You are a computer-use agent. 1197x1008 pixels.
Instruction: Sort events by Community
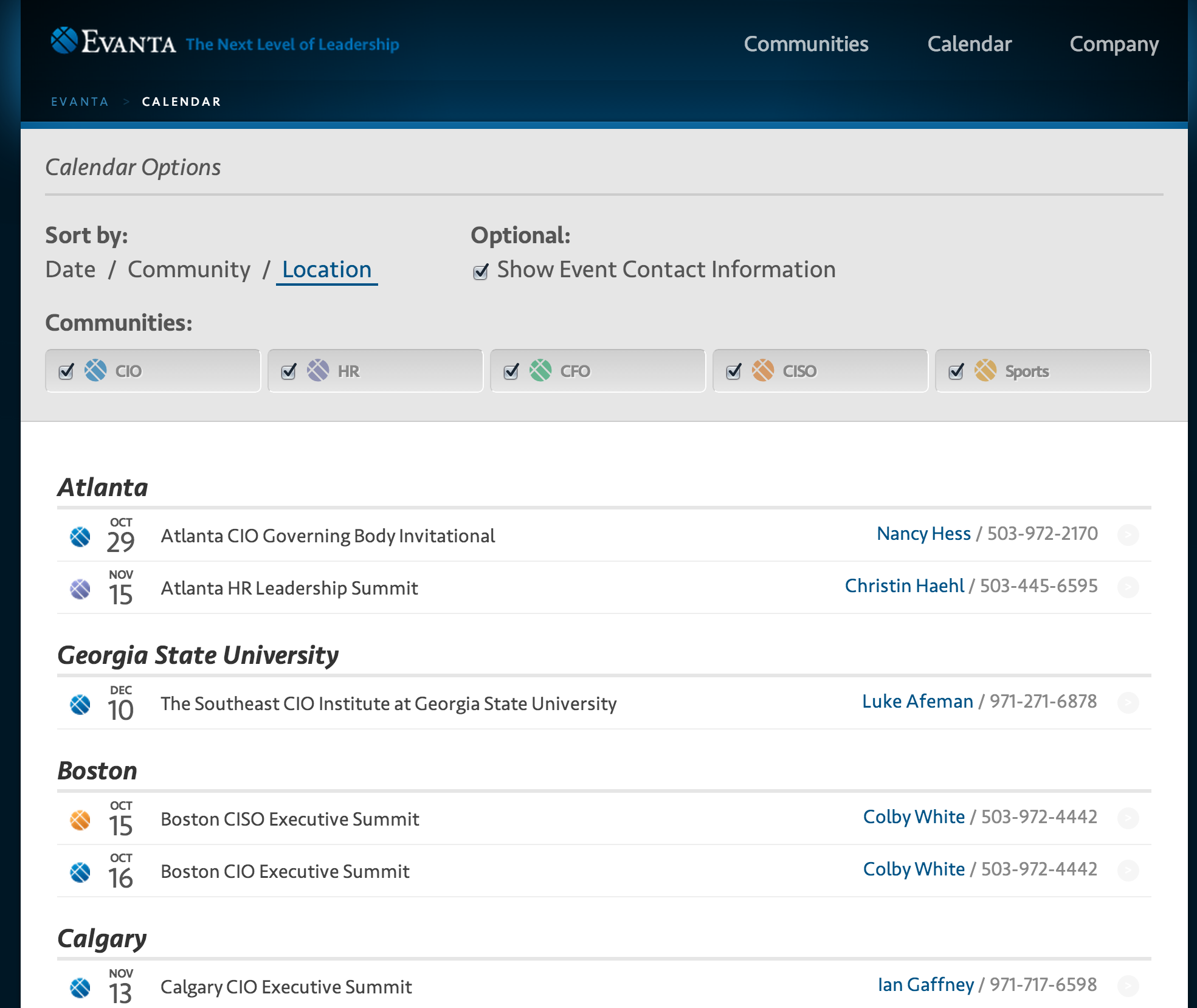tap(189, 269)
